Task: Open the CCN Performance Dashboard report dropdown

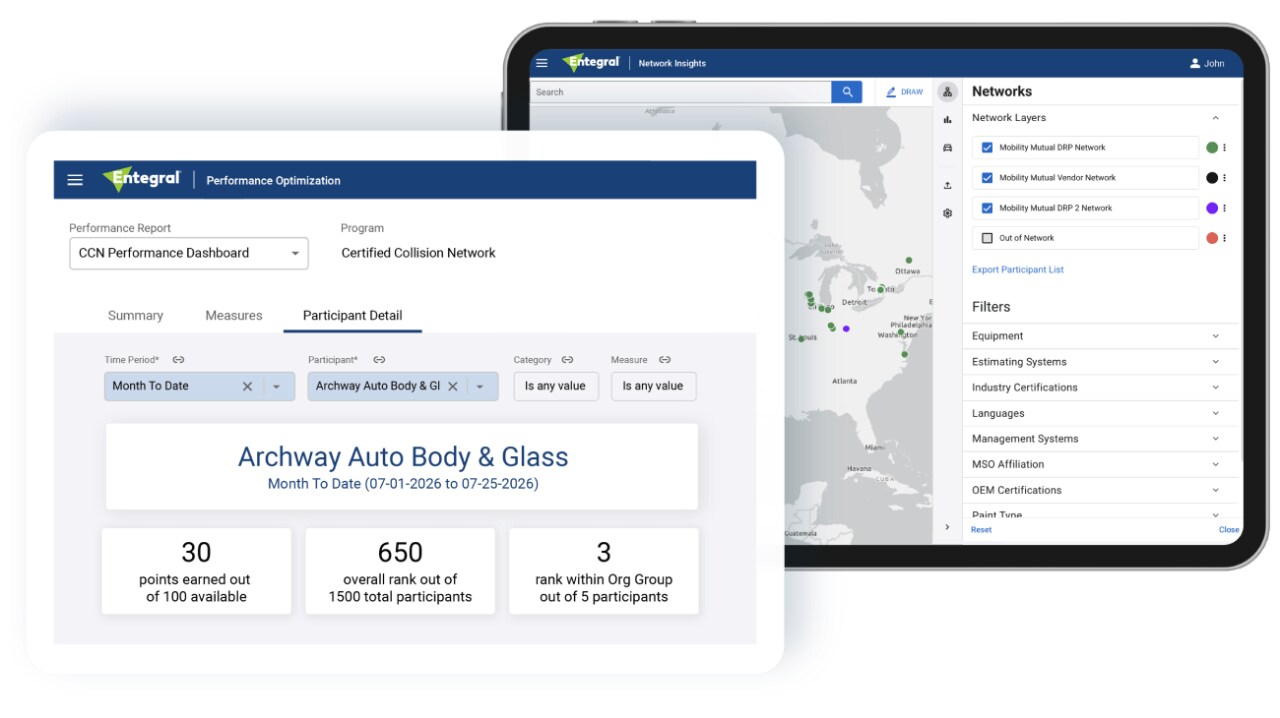Action: tap(189, 253)
